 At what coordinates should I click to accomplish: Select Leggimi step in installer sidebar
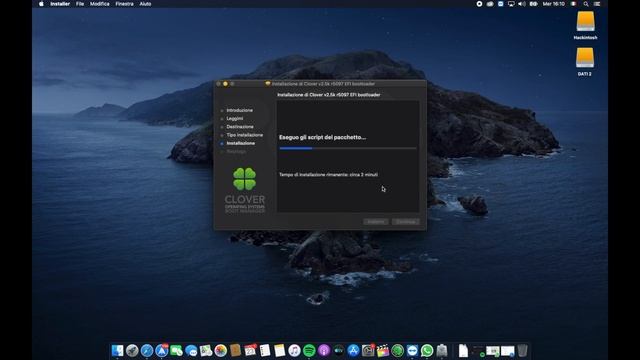(x=235, y=118)
